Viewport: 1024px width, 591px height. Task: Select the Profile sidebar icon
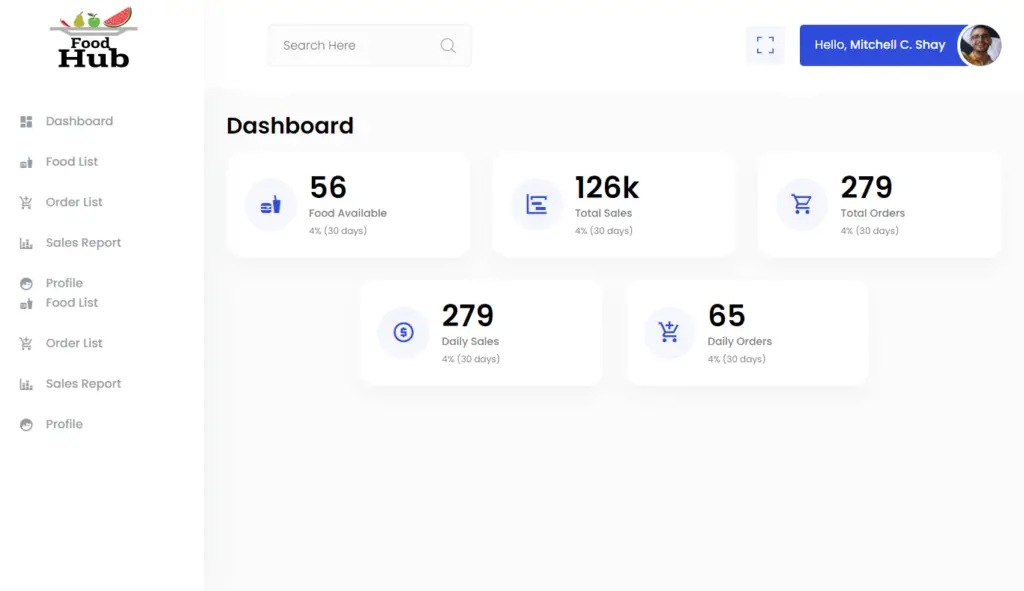pos(28,283)
